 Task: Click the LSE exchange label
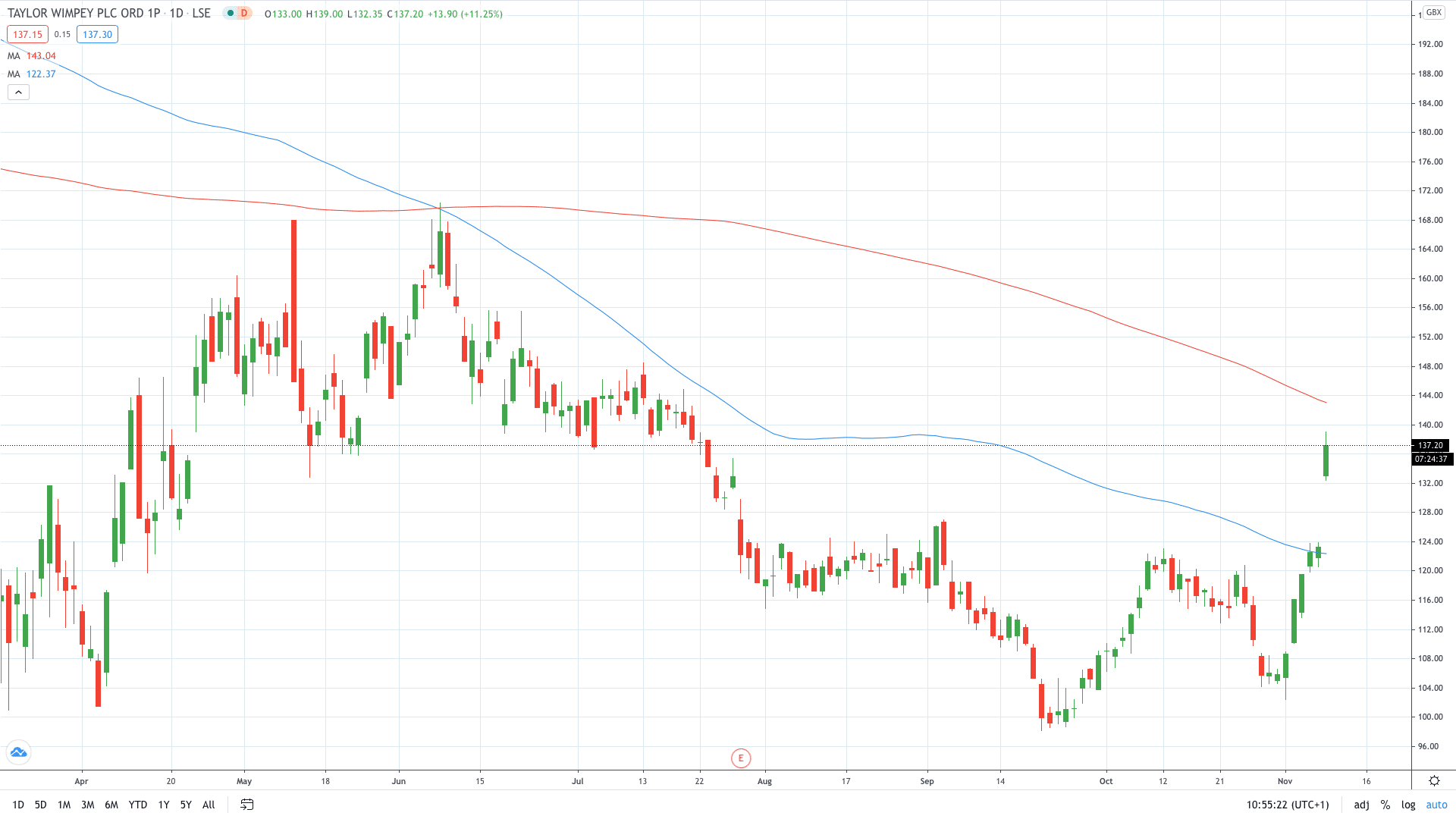[x=201, y=14]
